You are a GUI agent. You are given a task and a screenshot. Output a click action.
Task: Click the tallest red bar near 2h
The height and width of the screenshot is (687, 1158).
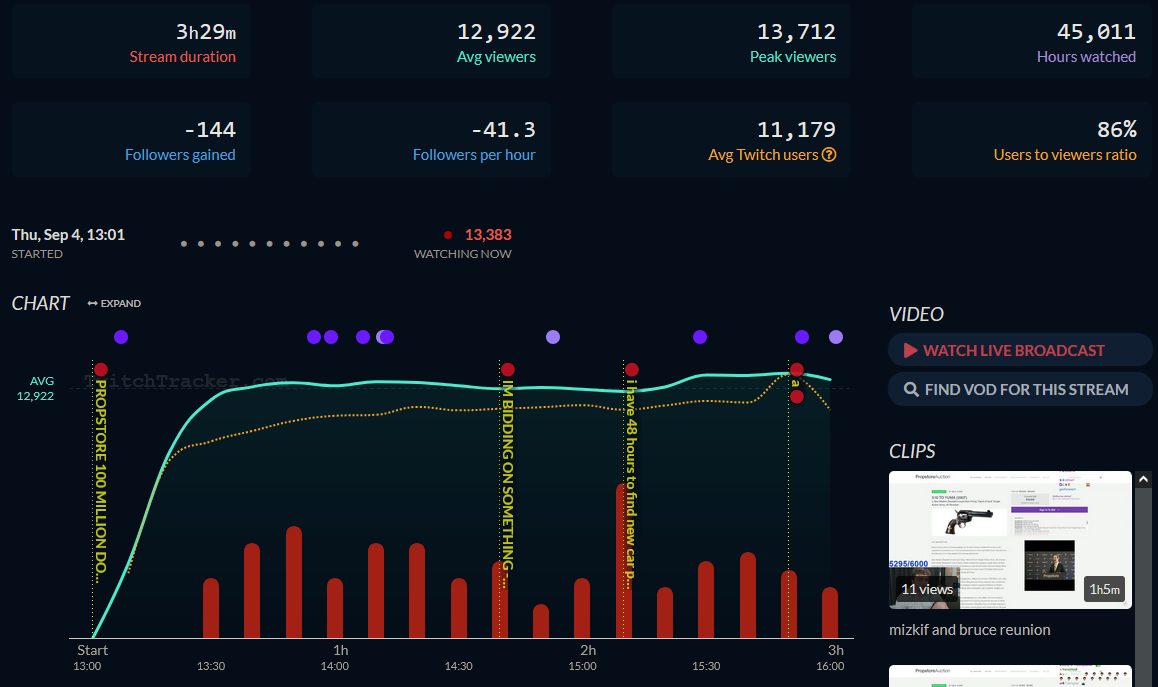pyautogui.click(x=621, y=561)
